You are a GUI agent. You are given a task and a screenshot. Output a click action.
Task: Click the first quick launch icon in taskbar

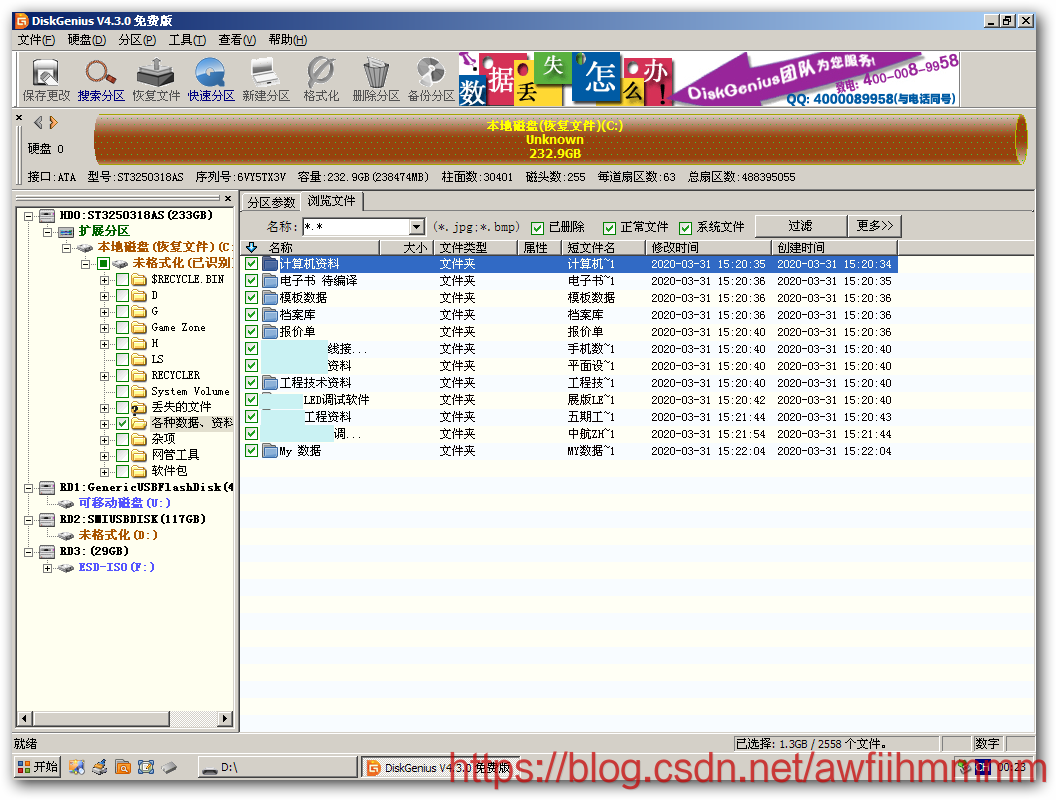click(x=77, y=767)
